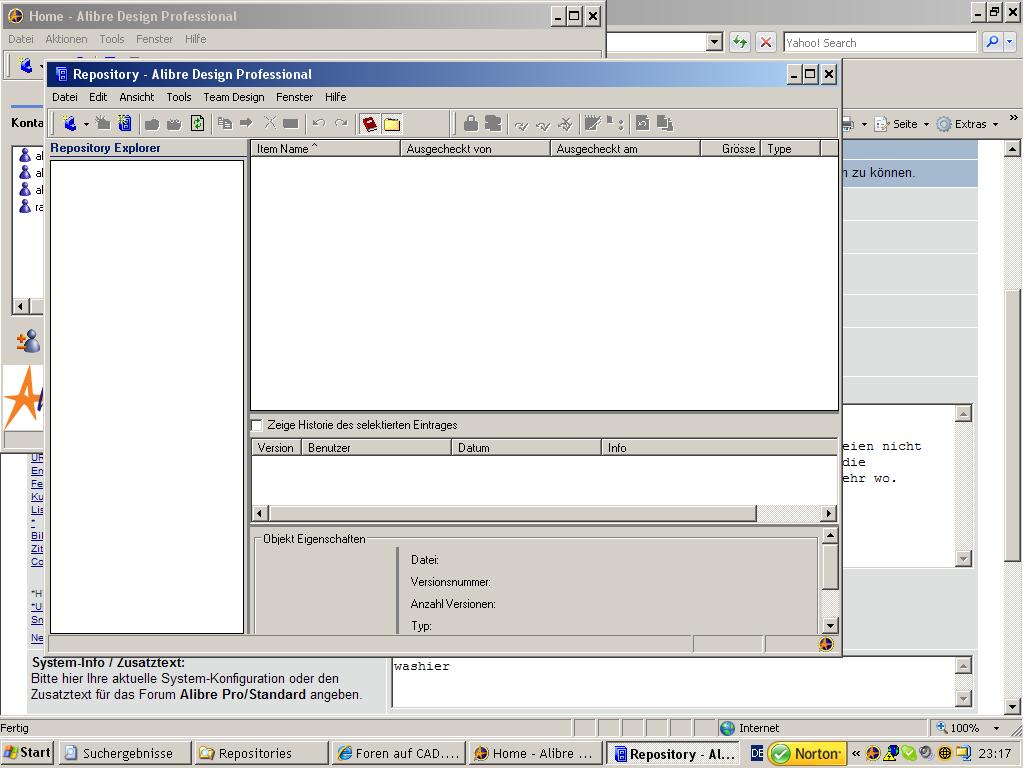This screenshot has height=768, width=1024.
Task: Click the last stacked documents toolbar icon
Action: click(x=665, y=123)
